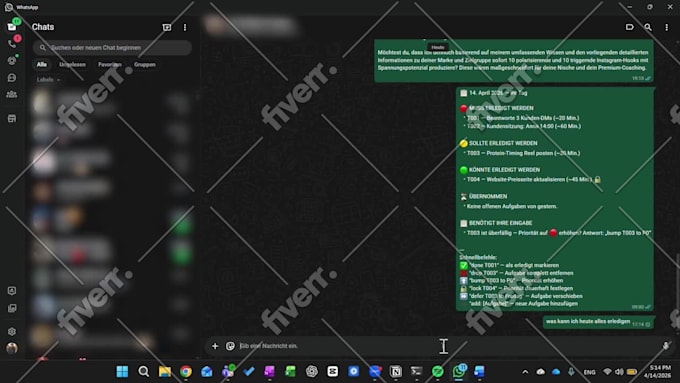
Task: Click the 'SOLLTE ERLEDIGT WERDEN' heading
Action: pyautogui.click(x=503, y=143)
